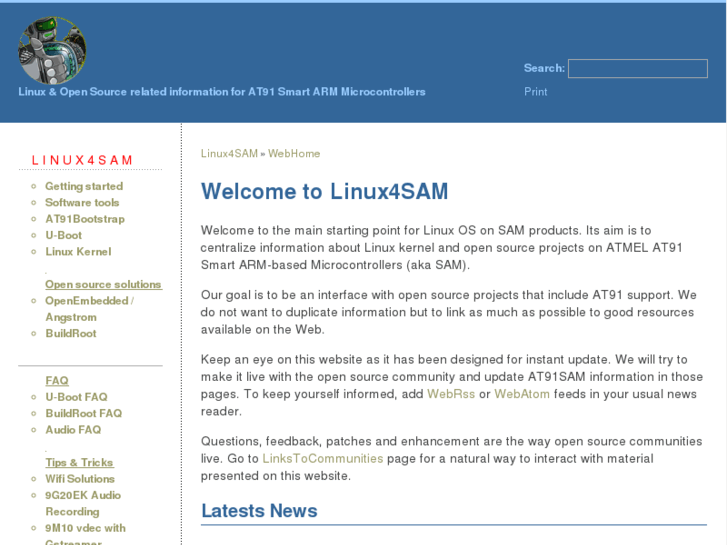The height and width of the screenshot is (545, 727).
Task: Open OpenEmbedded / Angstrom link
Action: (89, 309)
